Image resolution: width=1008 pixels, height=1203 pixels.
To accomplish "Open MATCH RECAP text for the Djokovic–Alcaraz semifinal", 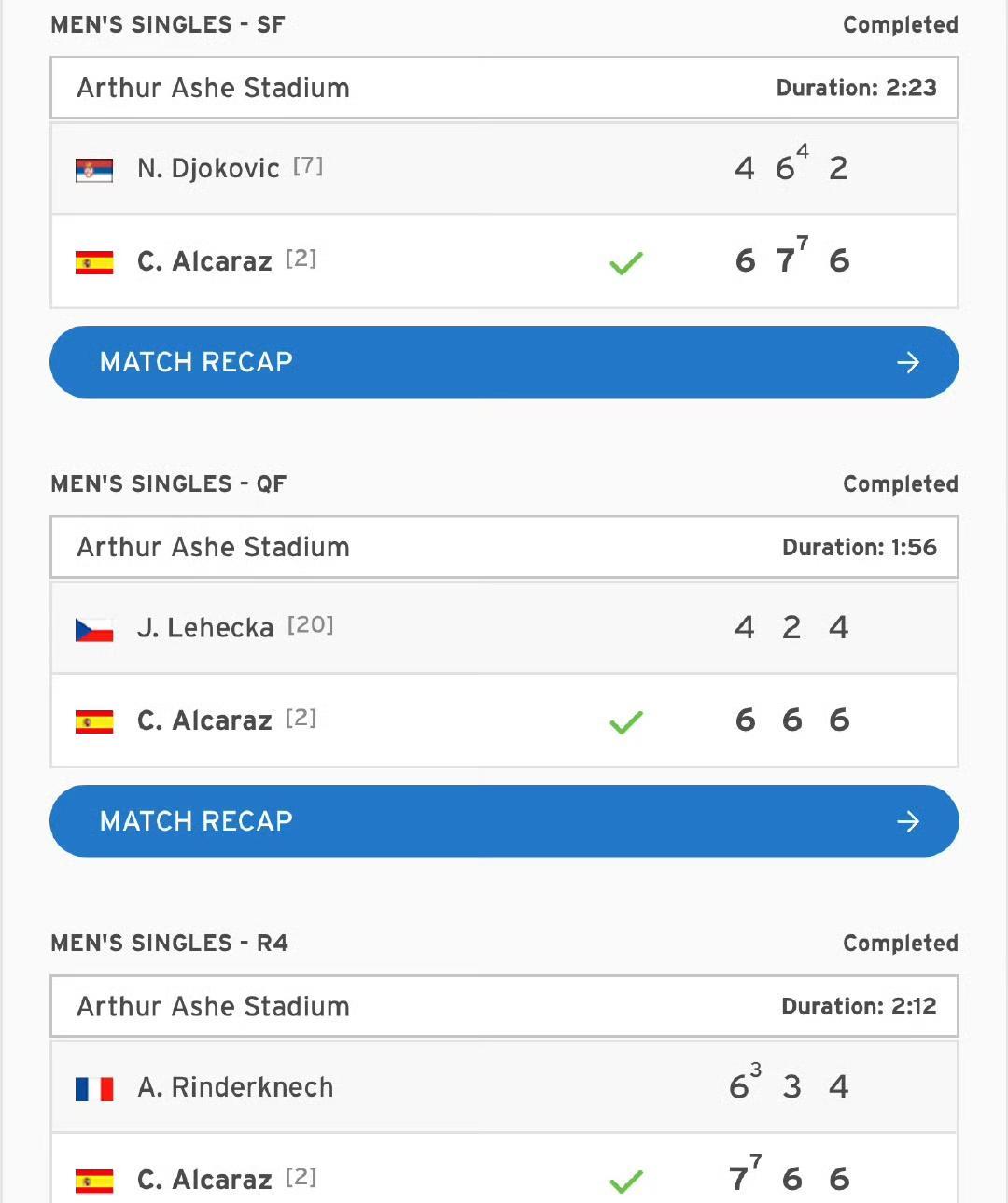I will tap(196, 362).
